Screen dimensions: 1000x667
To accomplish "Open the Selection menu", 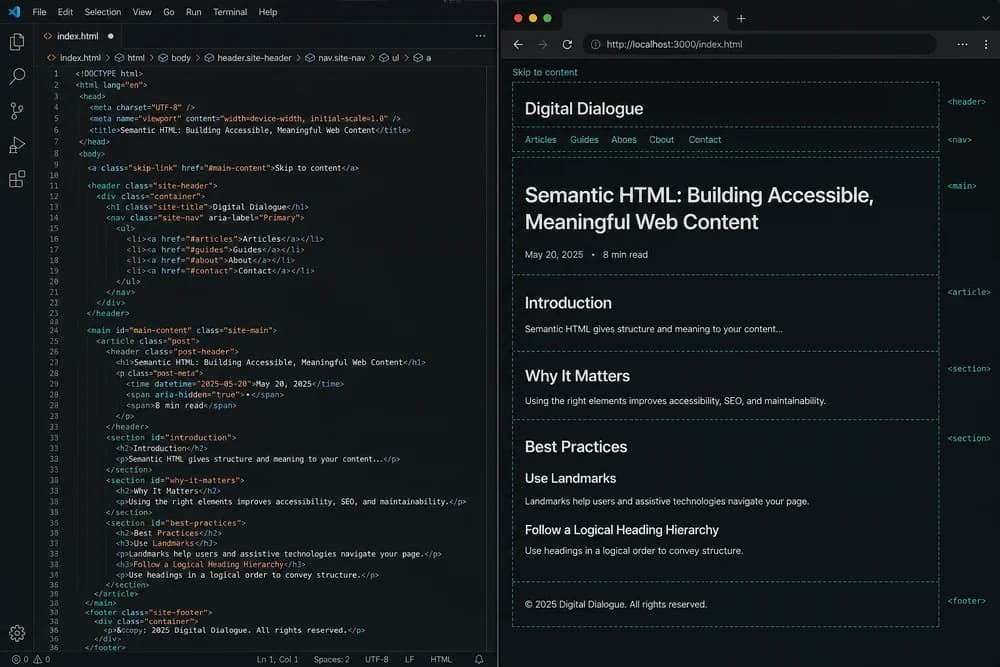I will [103, 11].
